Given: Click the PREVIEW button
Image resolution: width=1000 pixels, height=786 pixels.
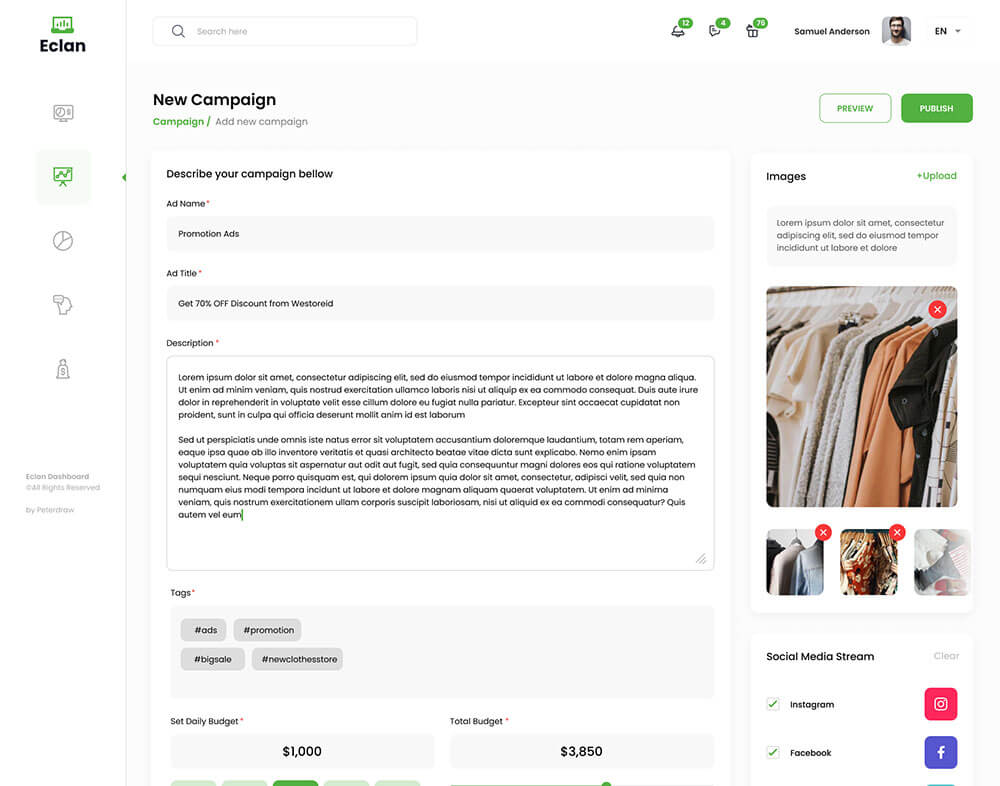Looking at the screenshot, I should pos(855,108).
